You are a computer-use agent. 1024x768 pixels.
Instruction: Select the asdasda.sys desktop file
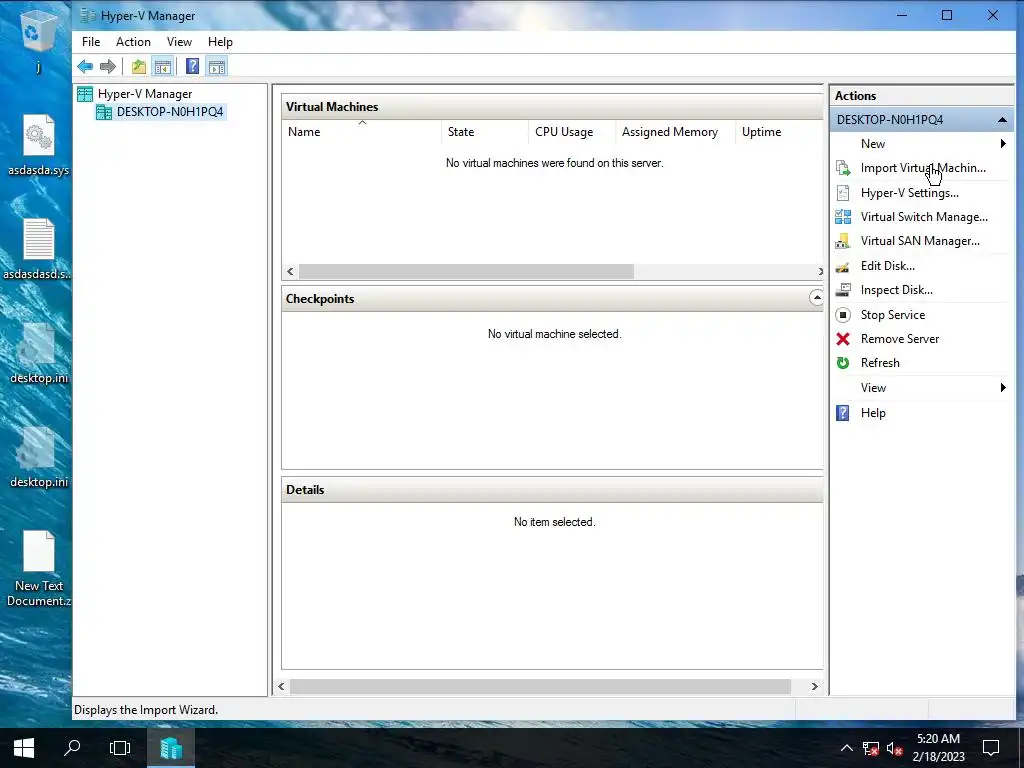[39, 146]
